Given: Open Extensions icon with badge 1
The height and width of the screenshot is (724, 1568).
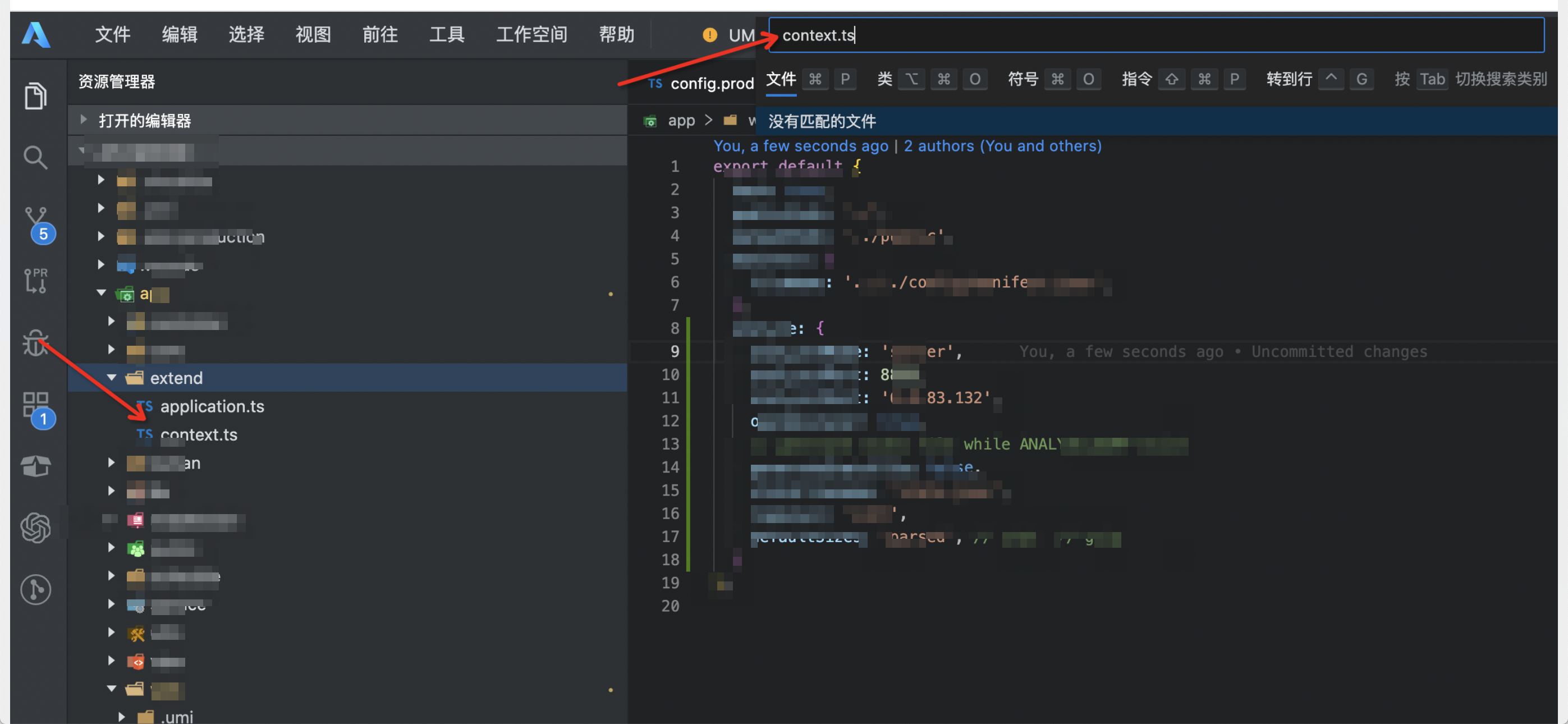Looking at the screenshot, I should pyautogui.click(x=38, y=409).
